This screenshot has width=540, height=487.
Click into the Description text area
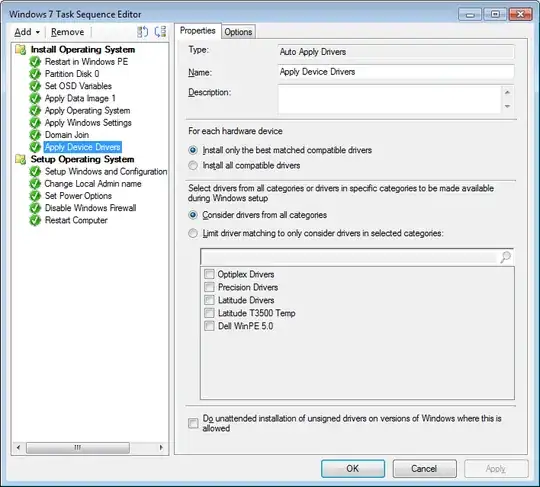[390, 99]
